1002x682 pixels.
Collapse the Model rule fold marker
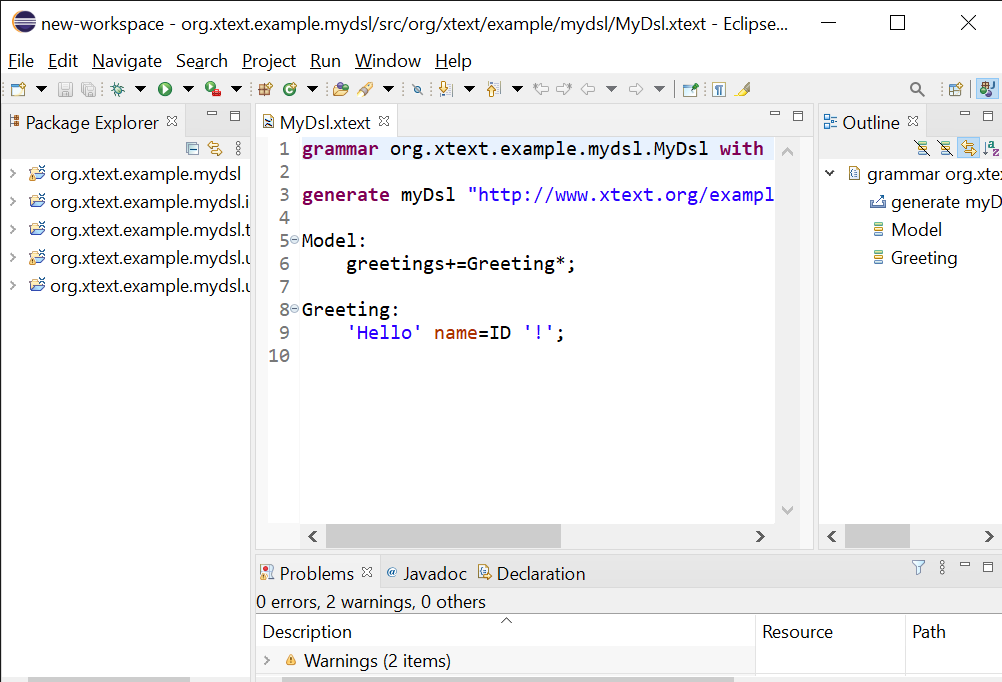tap(294, 240)
